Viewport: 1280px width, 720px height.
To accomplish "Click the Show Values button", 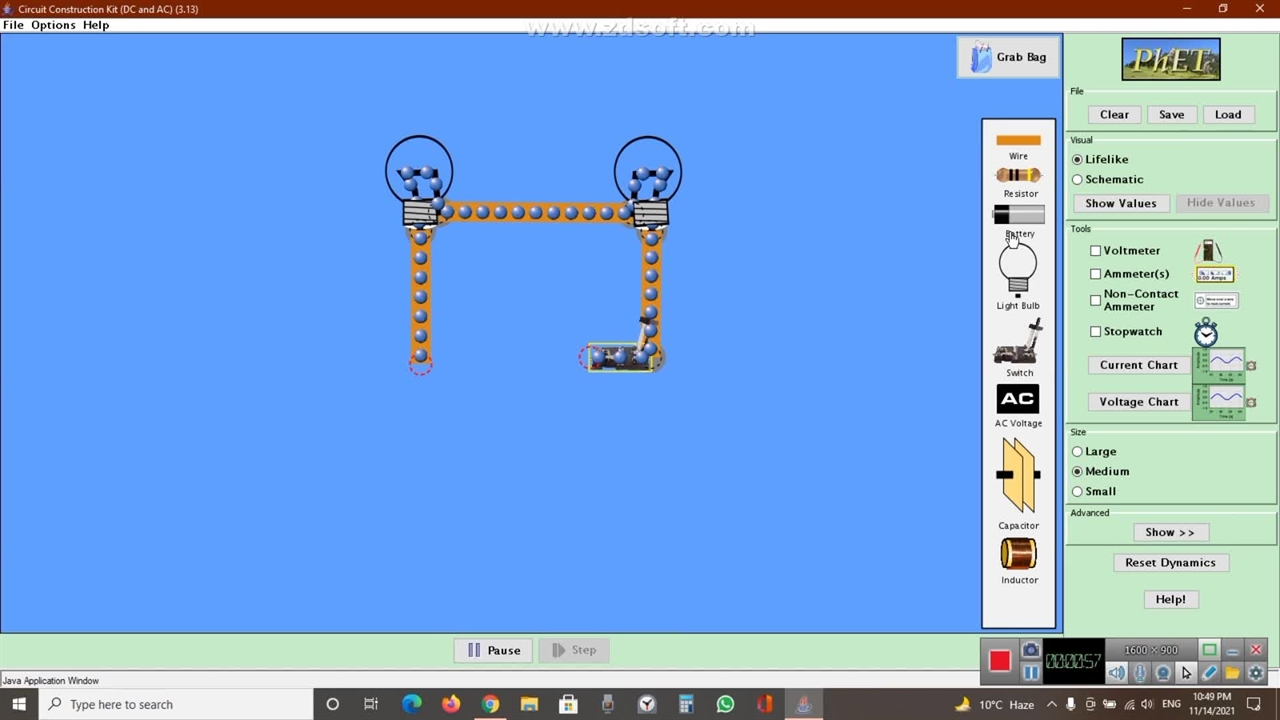I will [x=1120, y=203].
